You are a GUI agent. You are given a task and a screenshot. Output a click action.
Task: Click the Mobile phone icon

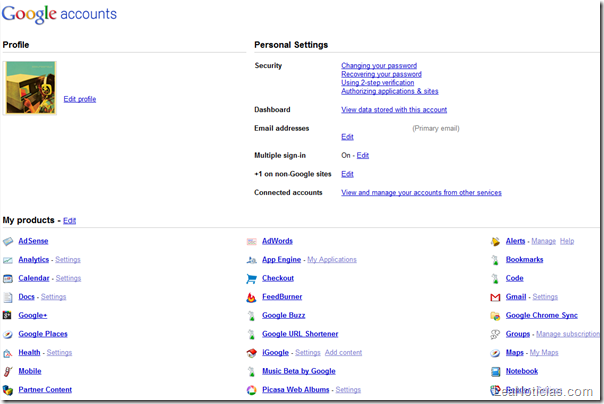8,371
